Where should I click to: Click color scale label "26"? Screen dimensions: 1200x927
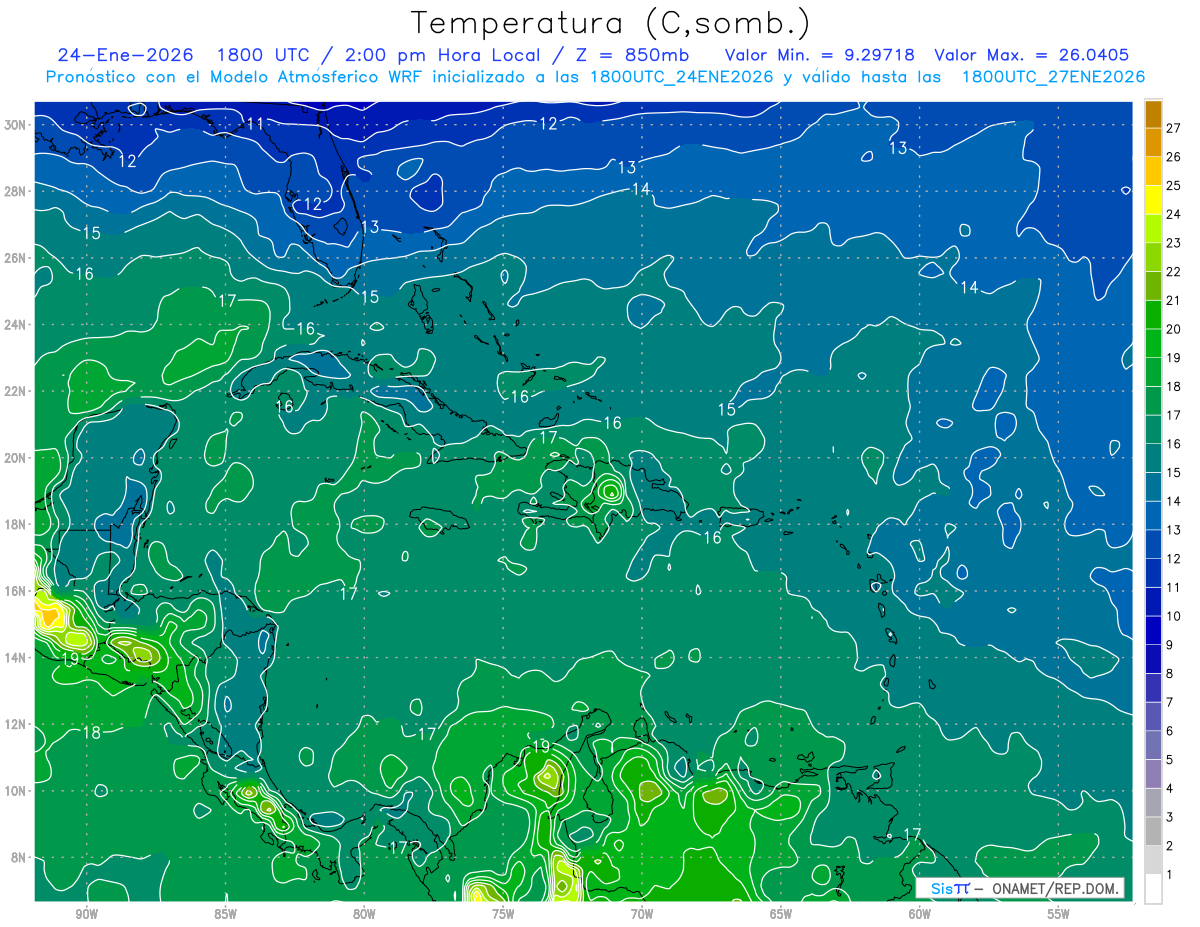(1174, 157)
